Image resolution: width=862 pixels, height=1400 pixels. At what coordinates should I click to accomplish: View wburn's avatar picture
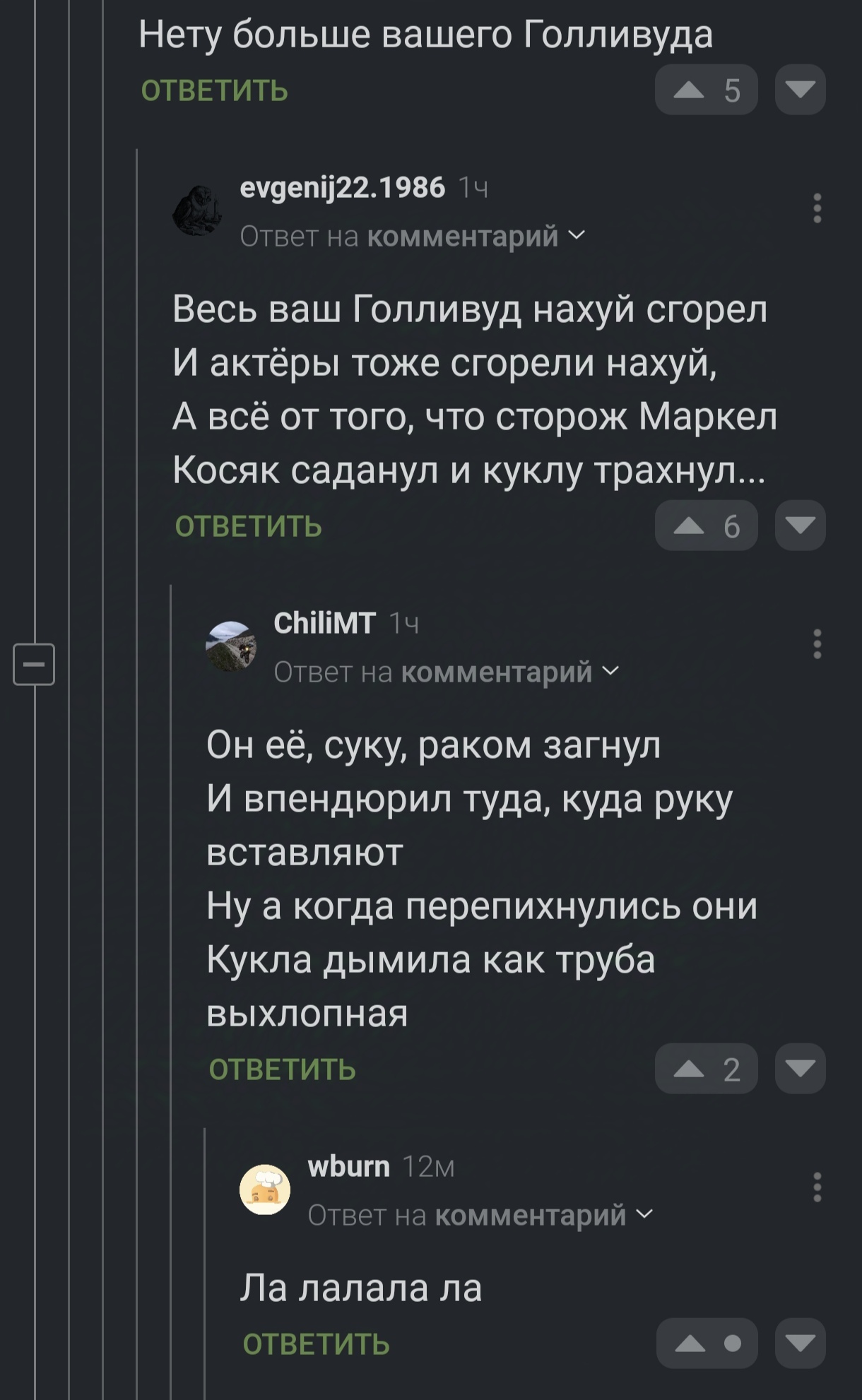click(265, 1190)
